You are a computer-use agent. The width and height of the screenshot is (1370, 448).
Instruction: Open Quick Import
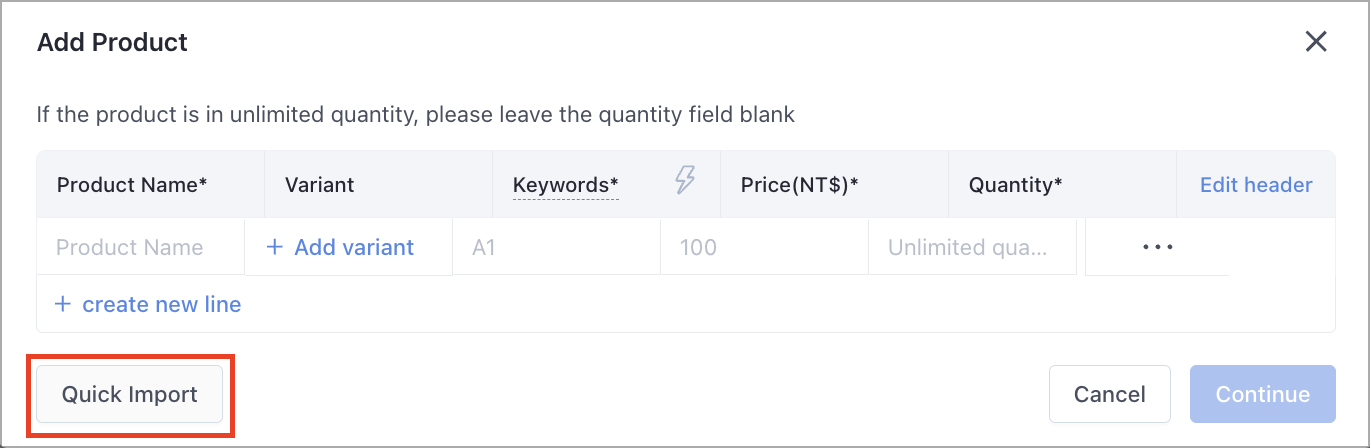pos(130,394)
